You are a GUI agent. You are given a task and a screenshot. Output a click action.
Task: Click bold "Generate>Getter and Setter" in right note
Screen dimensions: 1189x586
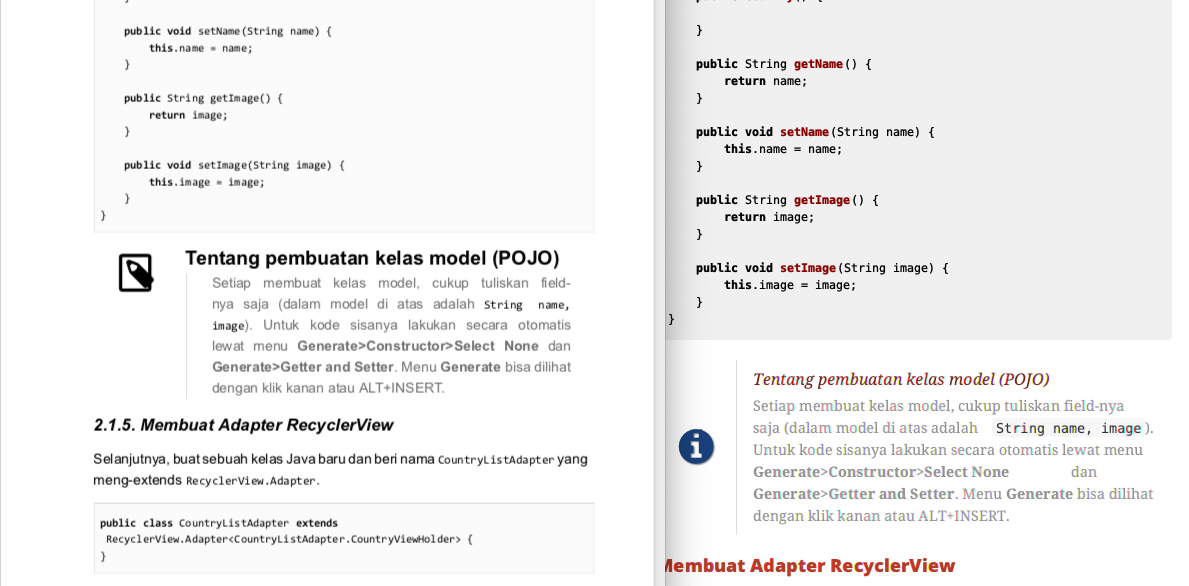click(x=854, y=494)
